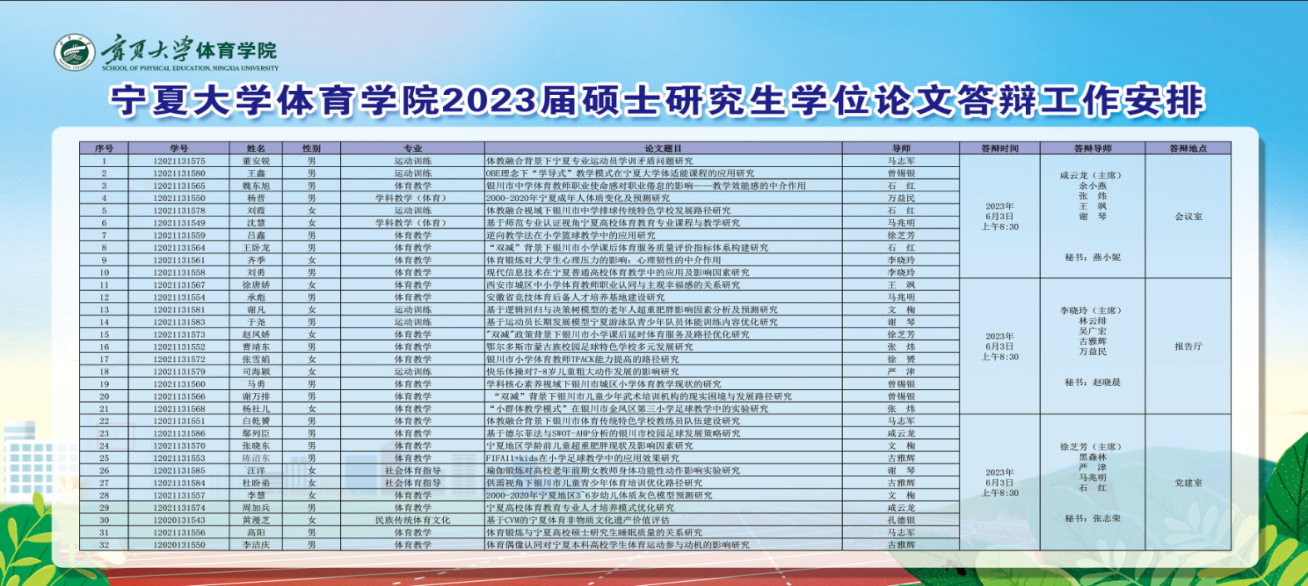Click the 宁夏大学体育学院 logo text
Screen dimensions: 1308x586
[x=190, y=50]
